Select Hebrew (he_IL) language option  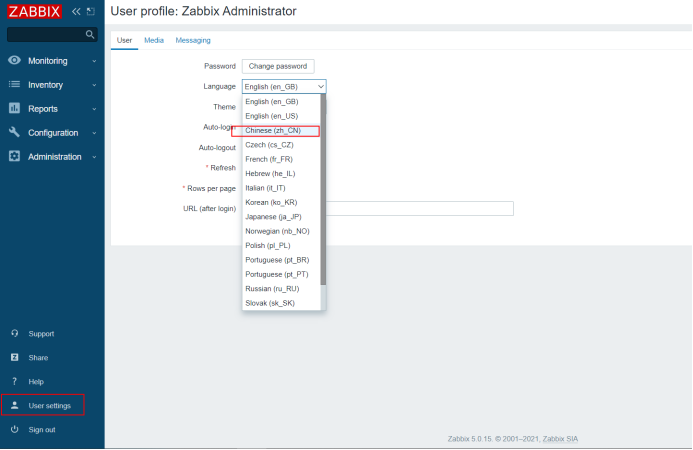point(281,174)
